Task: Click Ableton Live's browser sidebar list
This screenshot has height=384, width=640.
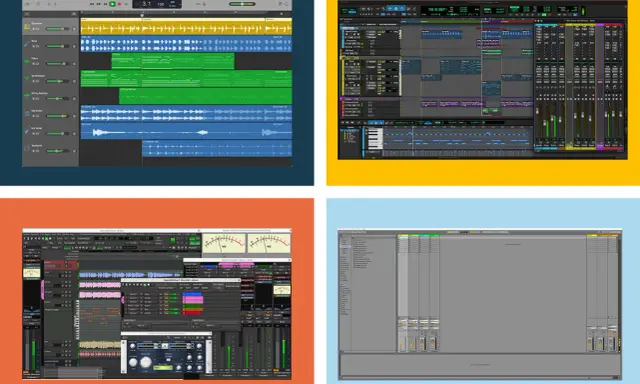Action: pyautogui.click(x=345, y=275)
